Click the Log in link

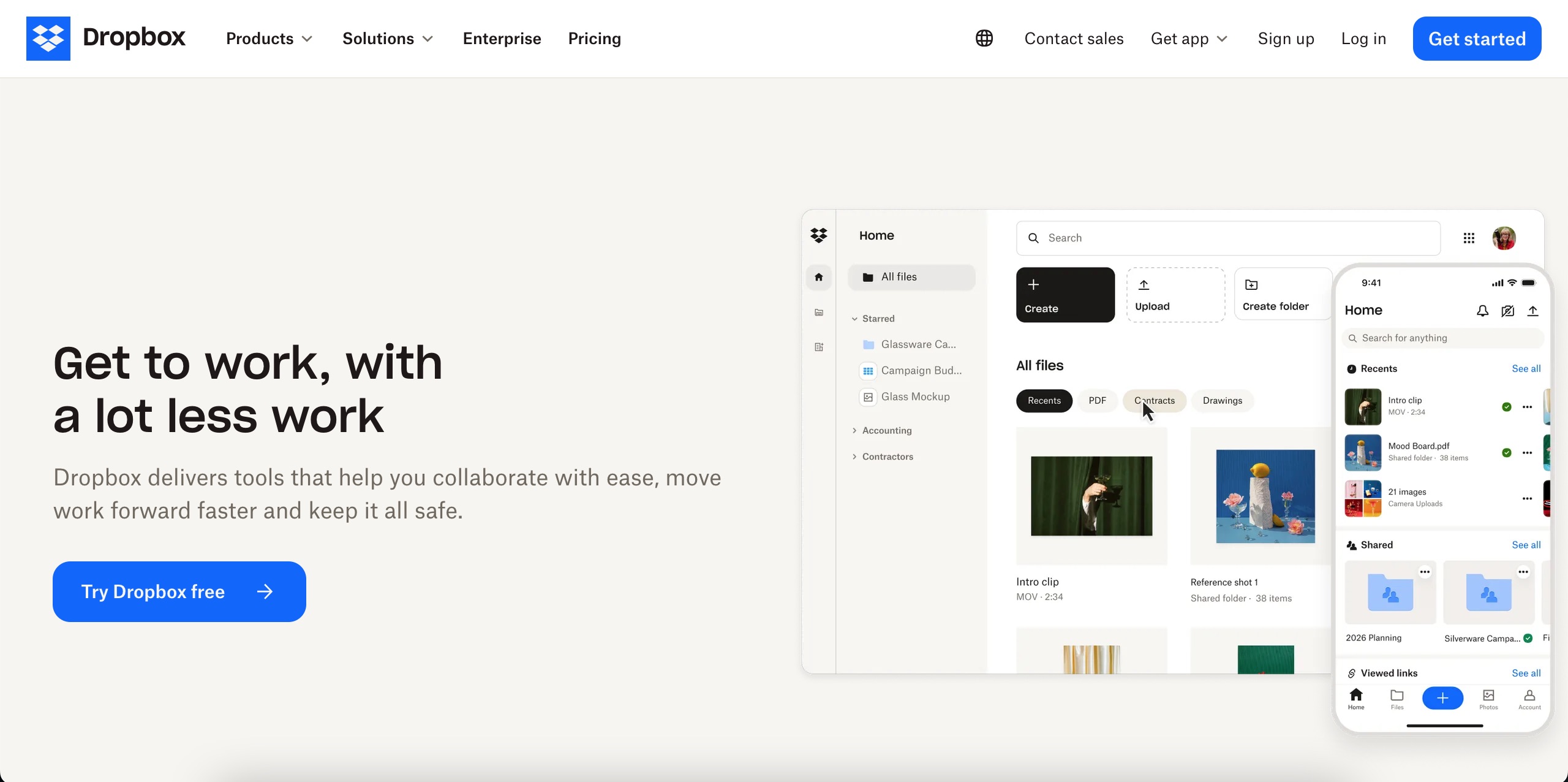[1363, 39]
